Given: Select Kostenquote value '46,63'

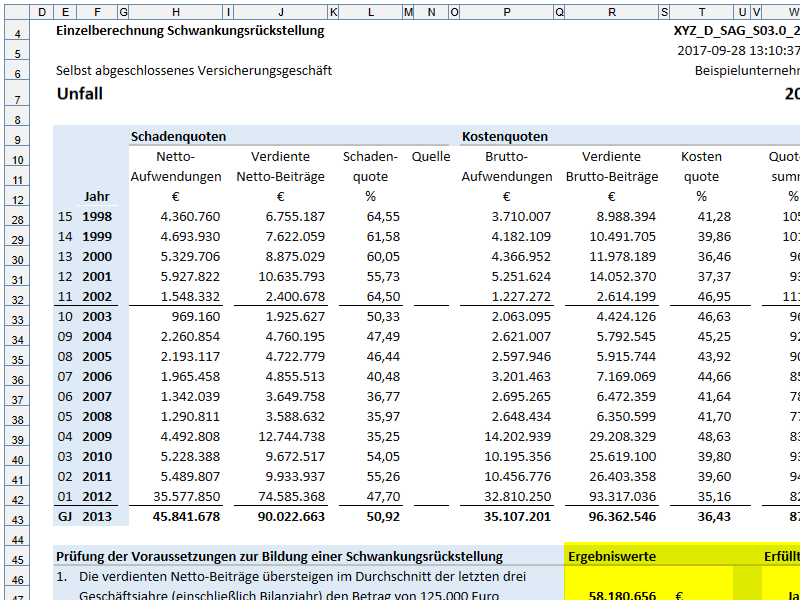Looking at the screenshot, I should (x=714, y=317).
